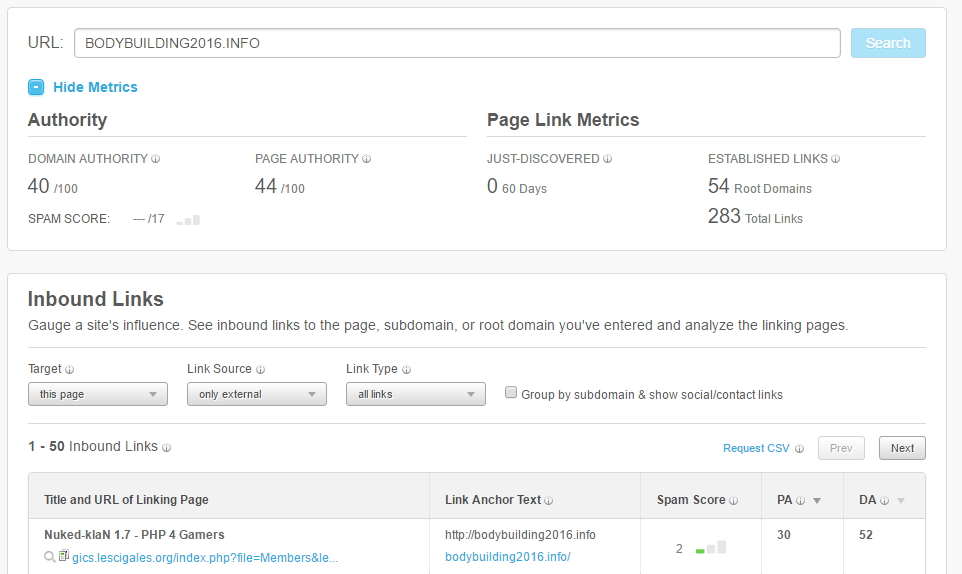Click the Request CSV link

pyautogui.click(x=755, y=448)
